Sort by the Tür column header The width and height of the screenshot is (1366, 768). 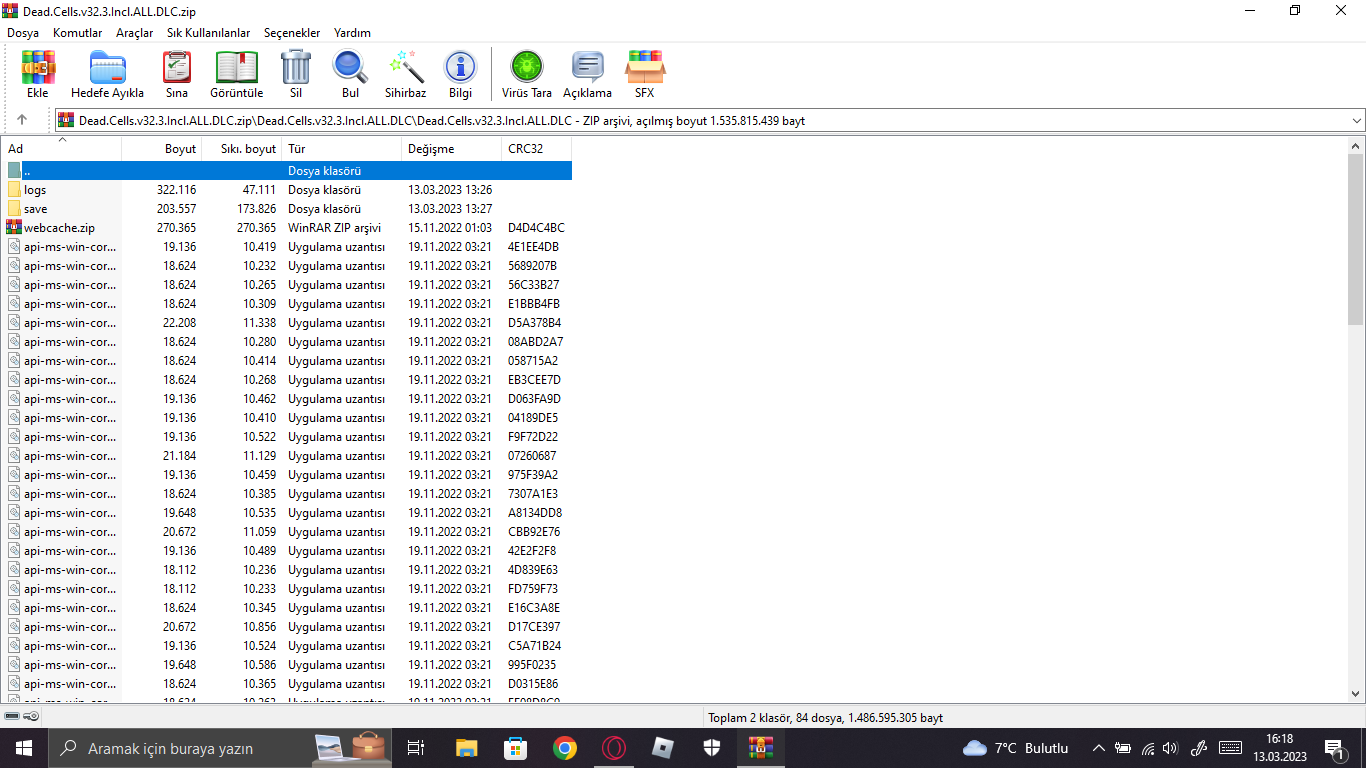pyautogui.click(x=342, y=149)
